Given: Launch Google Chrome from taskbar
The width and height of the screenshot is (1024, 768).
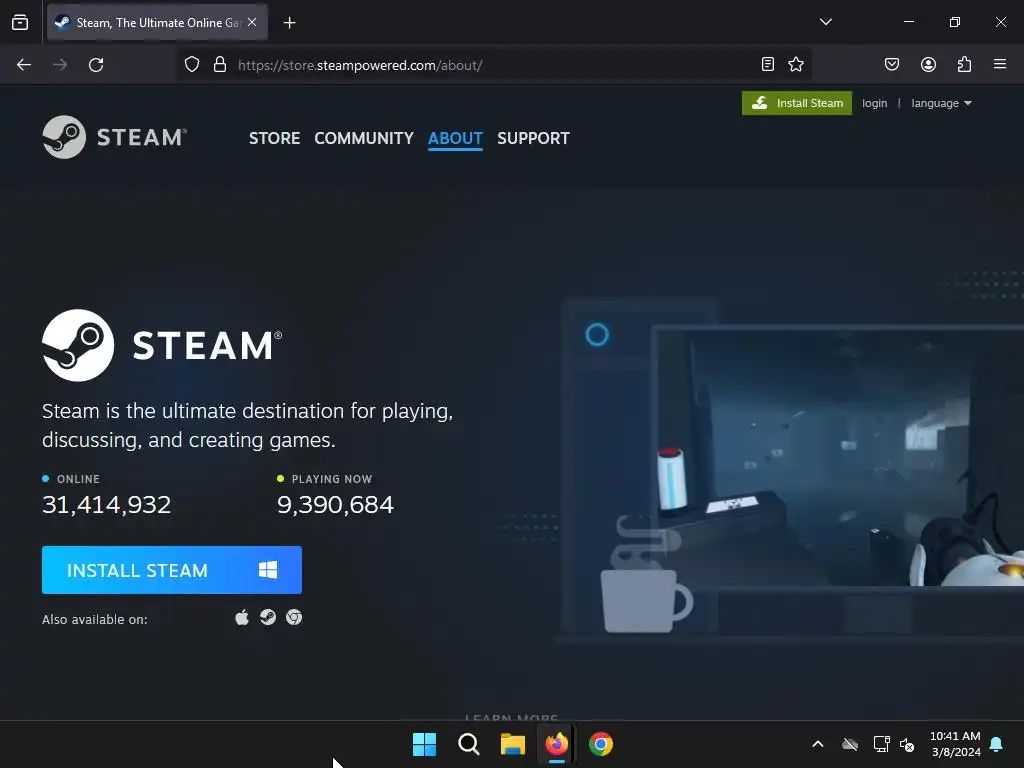Looking at the screenshot, I should [x=601, y=744].
